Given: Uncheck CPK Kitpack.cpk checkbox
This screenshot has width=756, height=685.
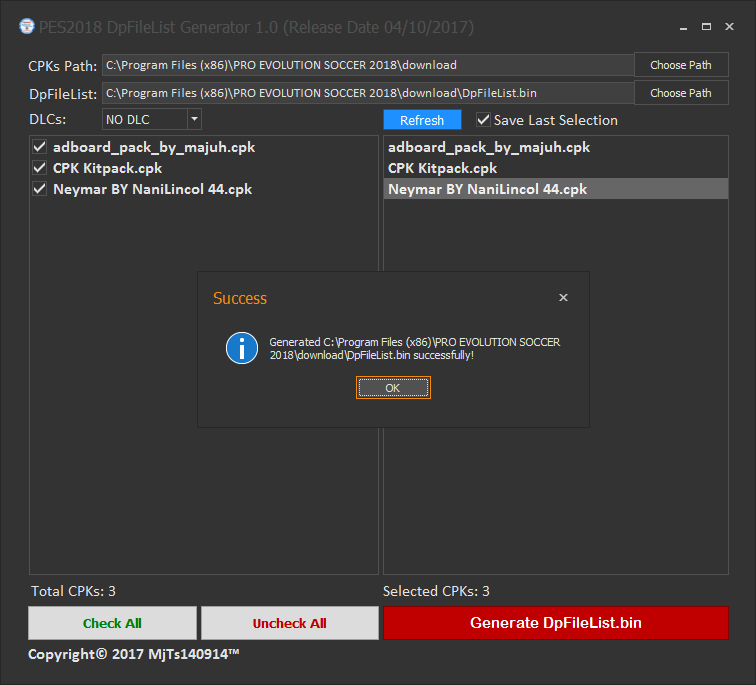Looking at the screenshot, I should pos(40,168).
